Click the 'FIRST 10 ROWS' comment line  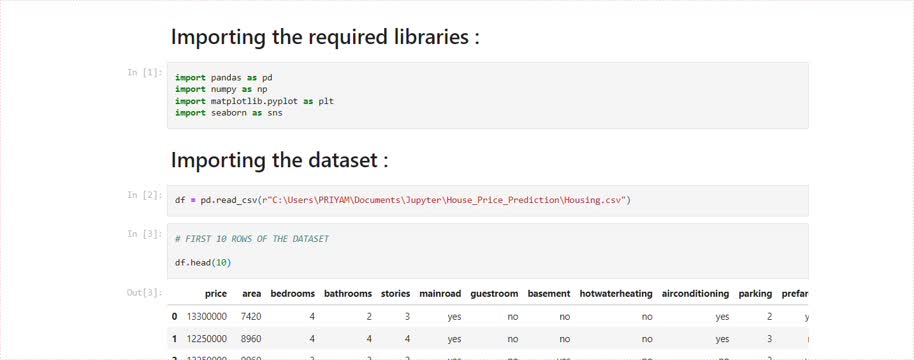[252, 239]
